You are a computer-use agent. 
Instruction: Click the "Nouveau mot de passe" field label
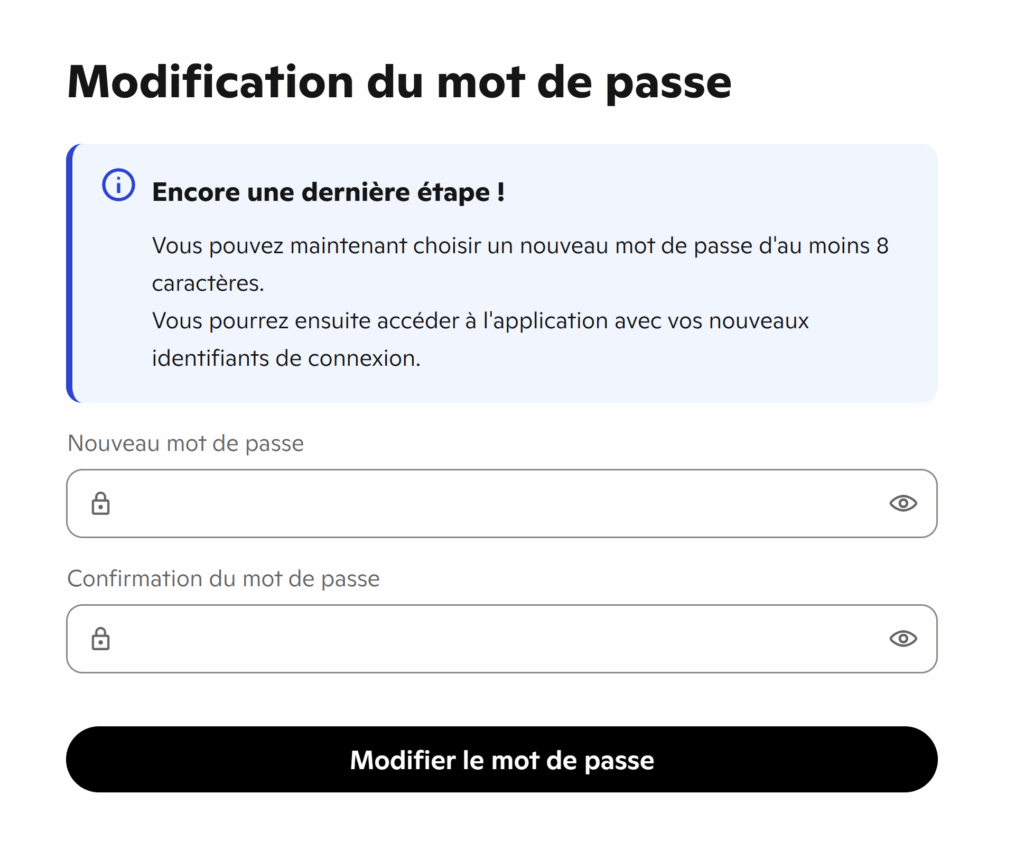tap(186, 443)
